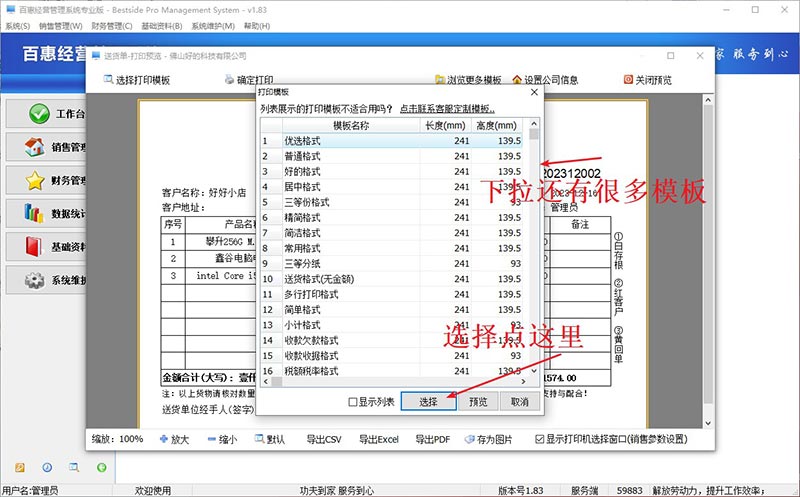This screenshot has width=800, height=497.
Task: Open 基础资料(B) menu
Action: [162, 26]
